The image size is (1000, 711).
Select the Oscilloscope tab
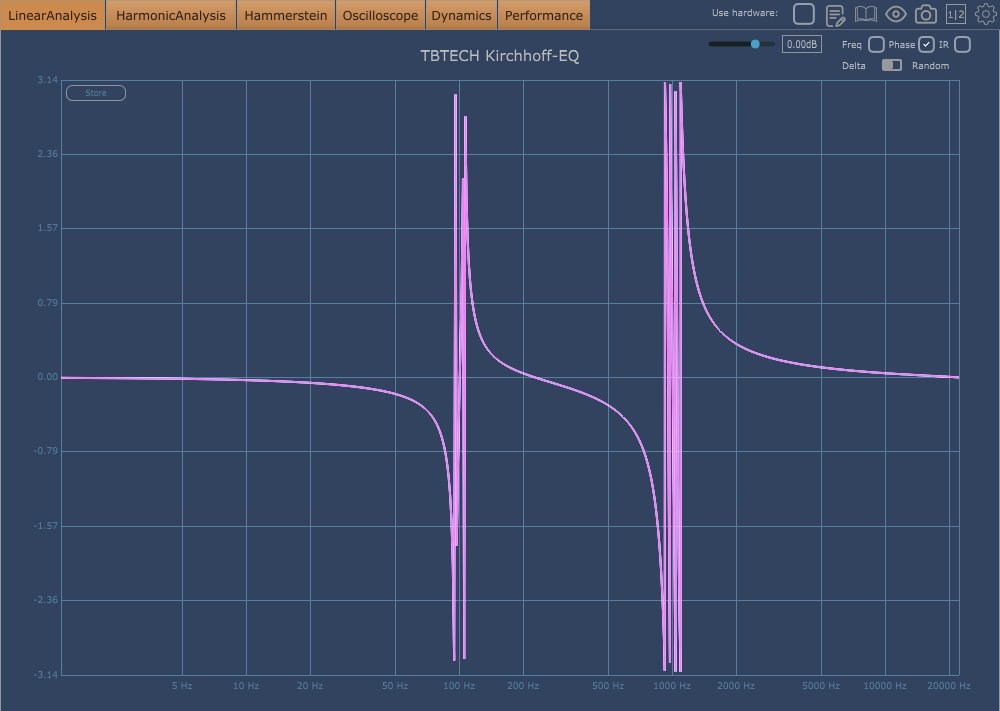click(x=380, y=15)
